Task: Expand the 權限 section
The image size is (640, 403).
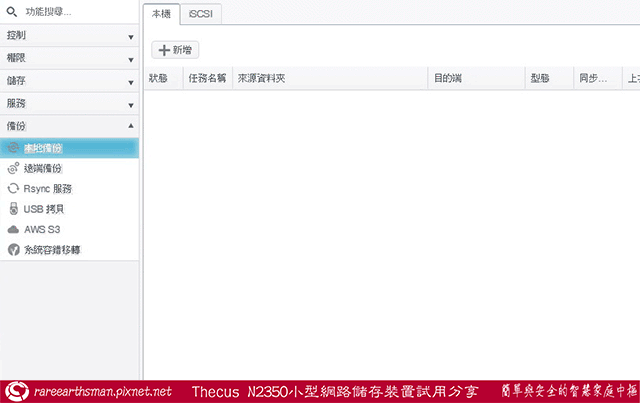Action: [x=131, y=59]
